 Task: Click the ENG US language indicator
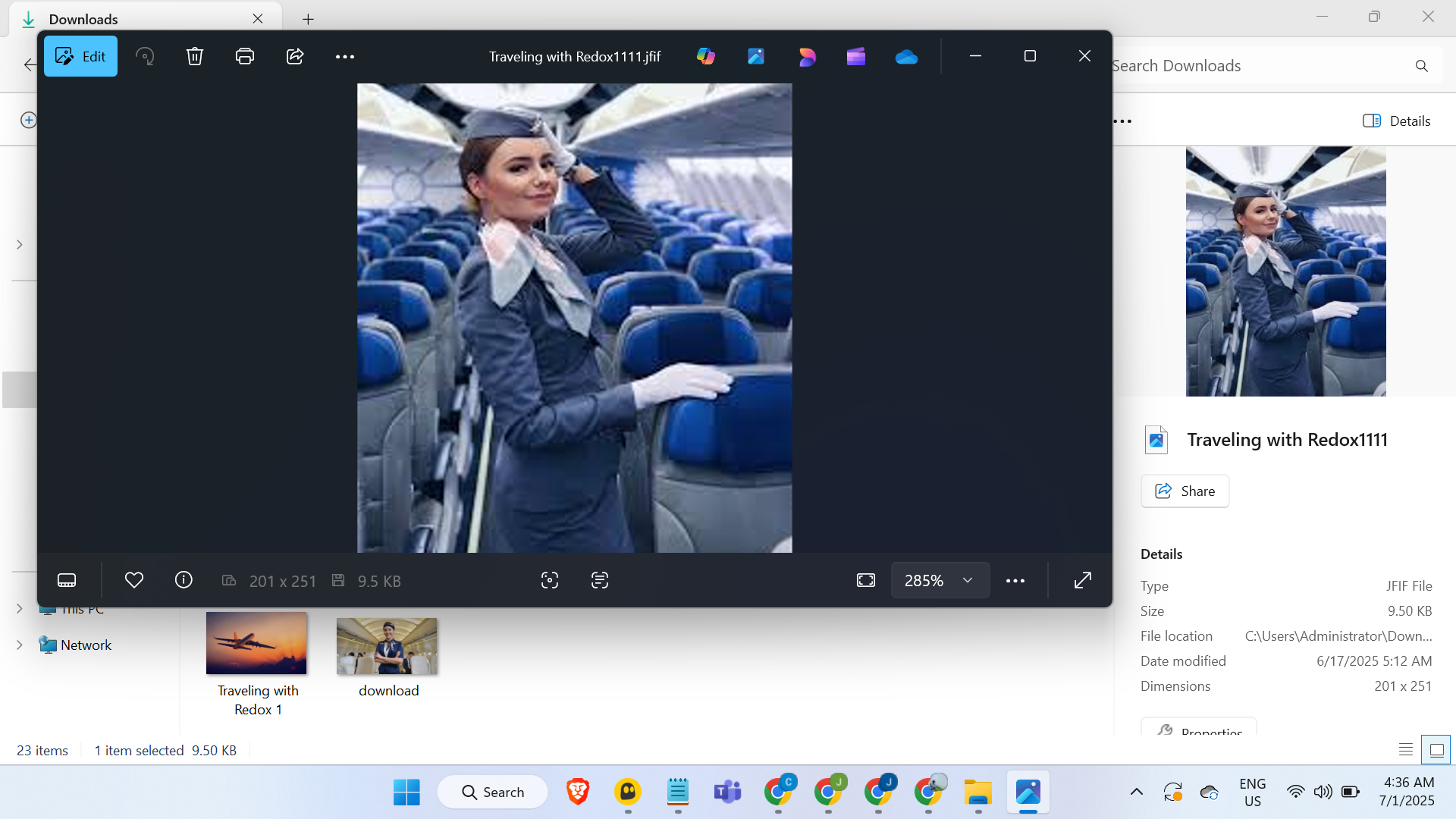click(1253, 792)
